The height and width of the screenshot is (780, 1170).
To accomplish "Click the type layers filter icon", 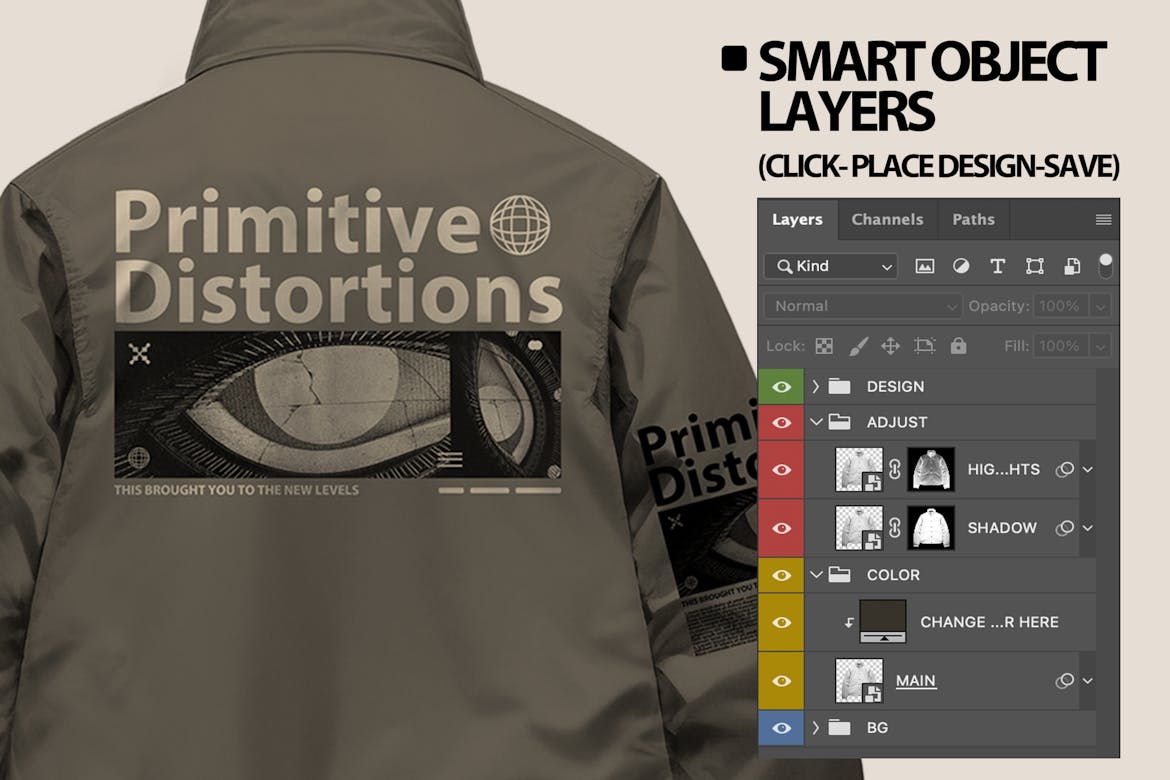I will coord(997,266).
